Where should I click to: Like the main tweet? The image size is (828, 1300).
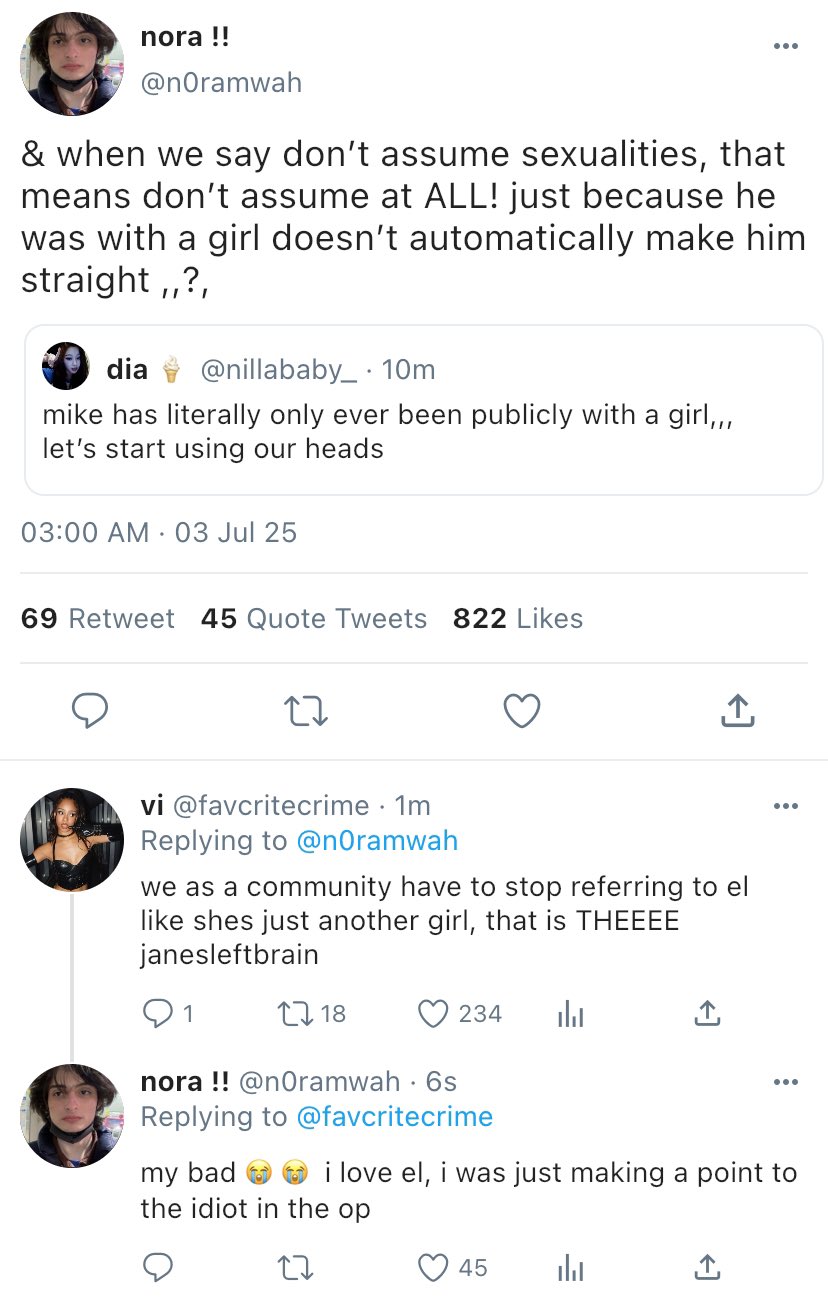point(521,711)
